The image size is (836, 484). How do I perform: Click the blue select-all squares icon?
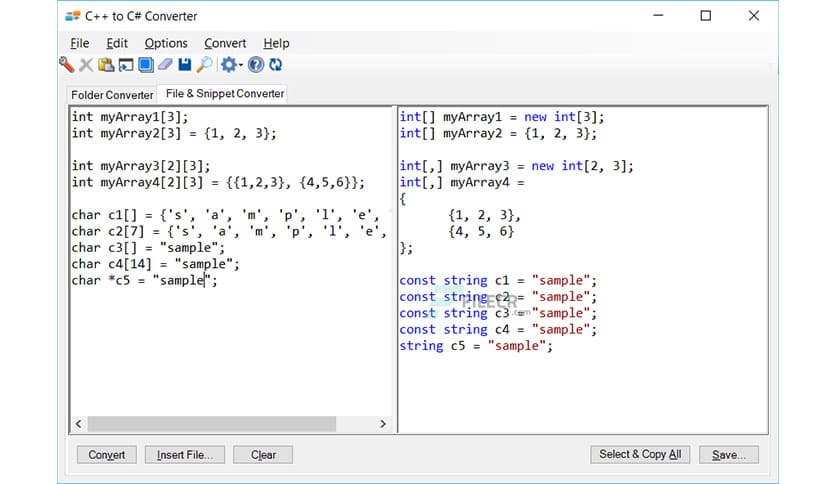pos(145,65)
